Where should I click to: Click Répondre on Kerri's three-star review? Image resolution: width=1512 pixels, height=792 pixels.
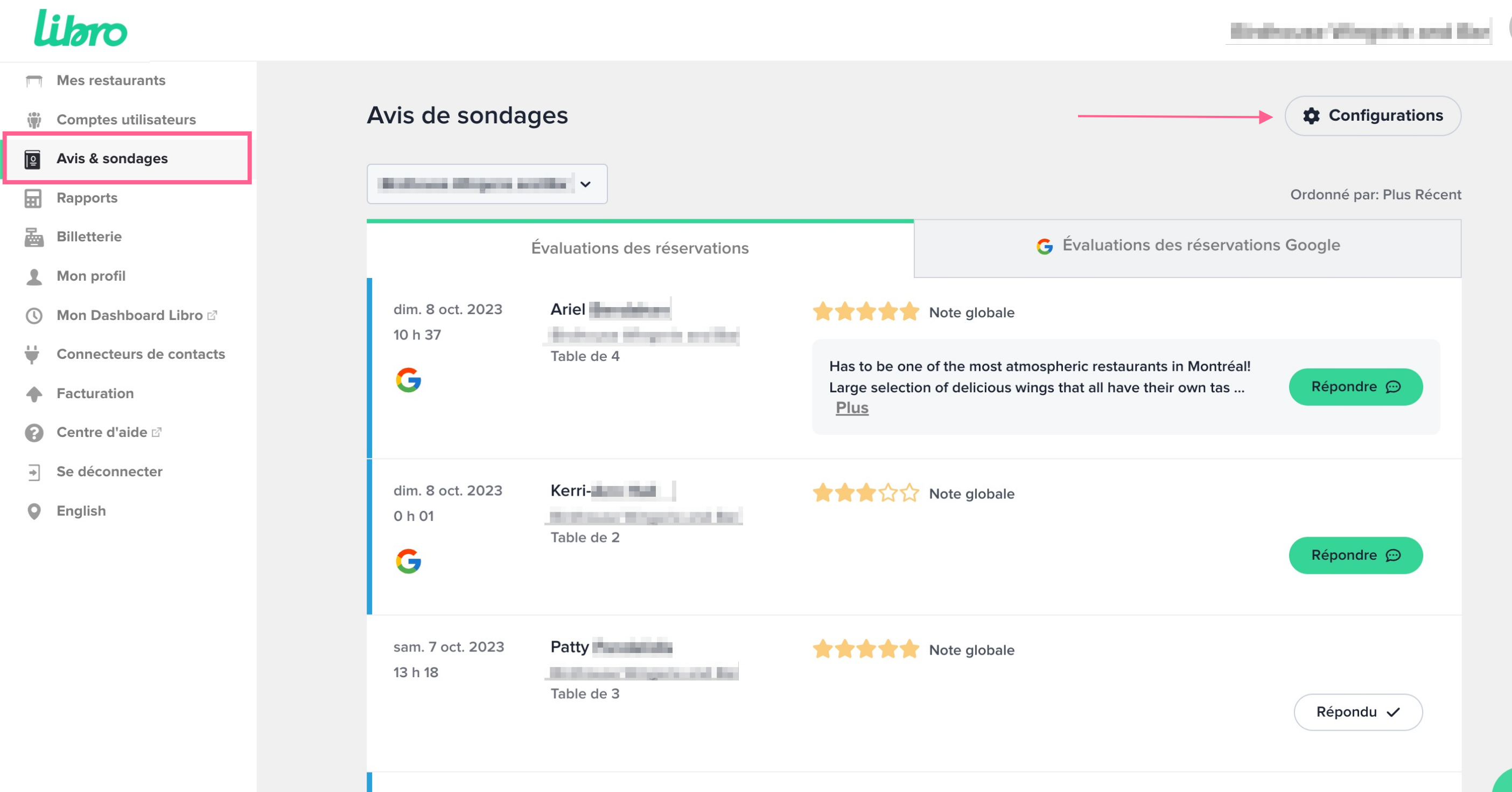tap(1355, 555)
